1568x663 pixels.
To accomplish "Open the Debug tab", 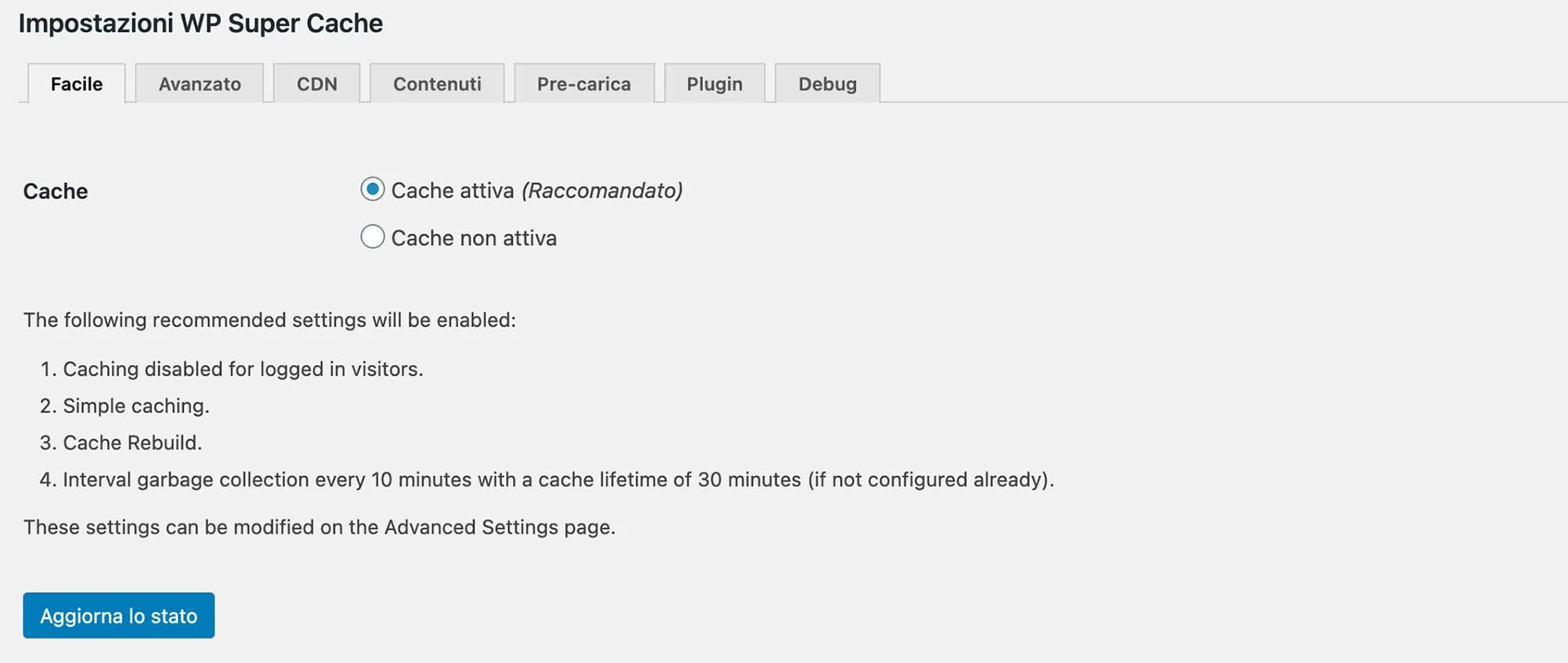I will coord(827,83).
